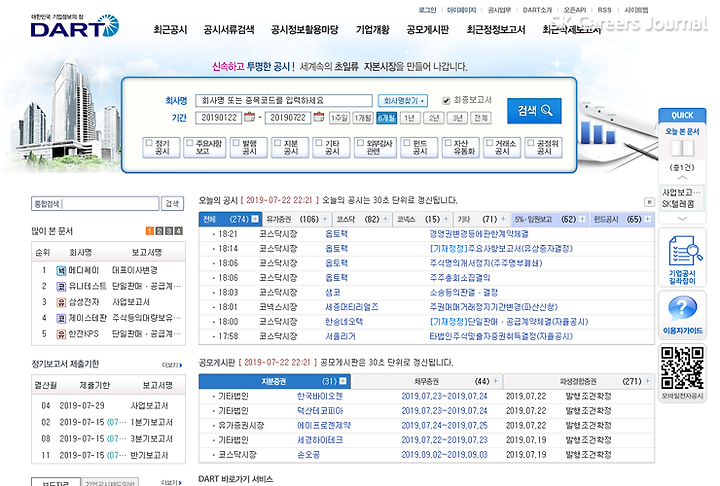The image size is (720, 486).
Task: Check the 외부감사관련 checkbox
Action: click(360, 143)
